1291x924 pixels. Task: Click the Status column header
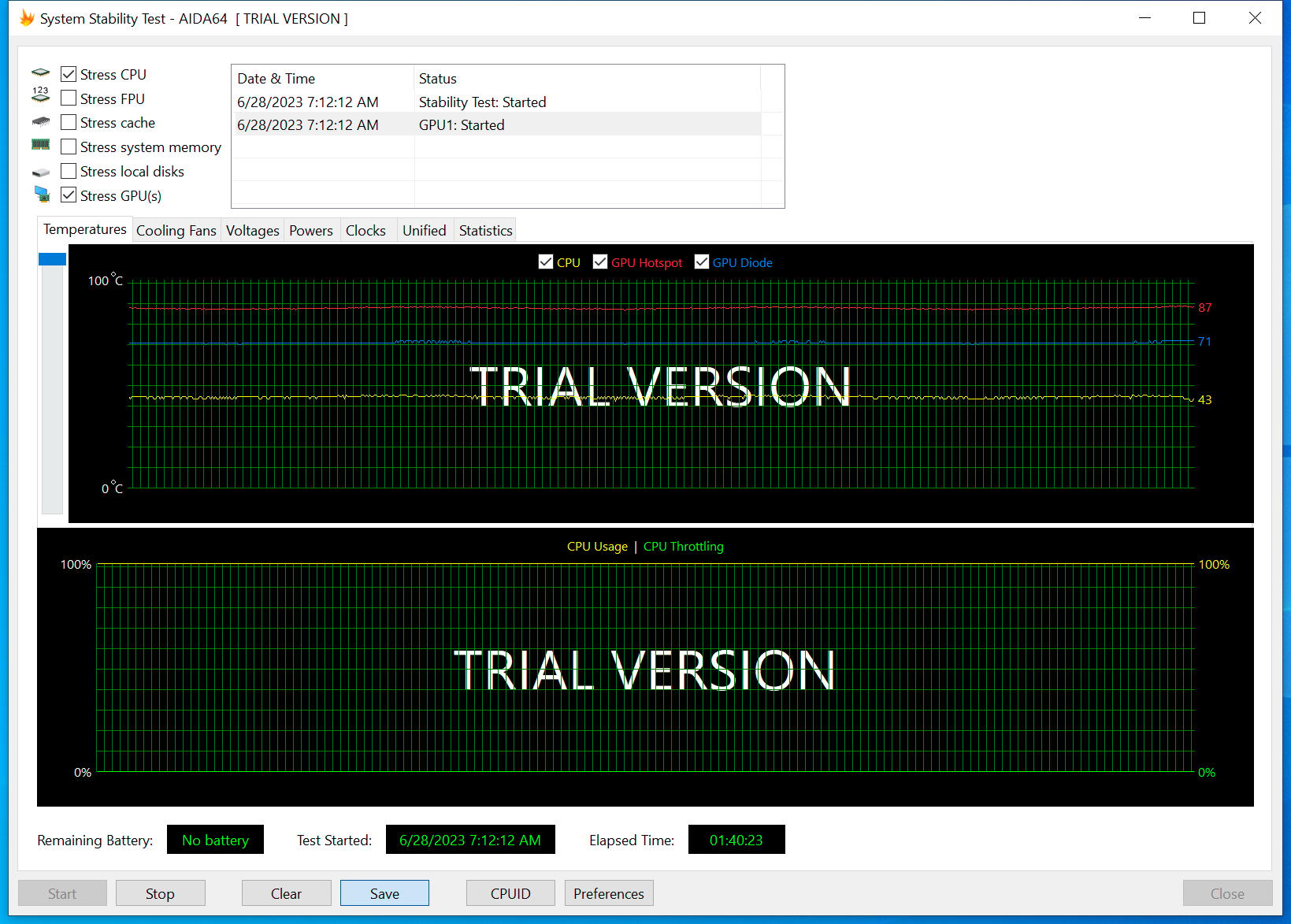(x=587, y=78)
